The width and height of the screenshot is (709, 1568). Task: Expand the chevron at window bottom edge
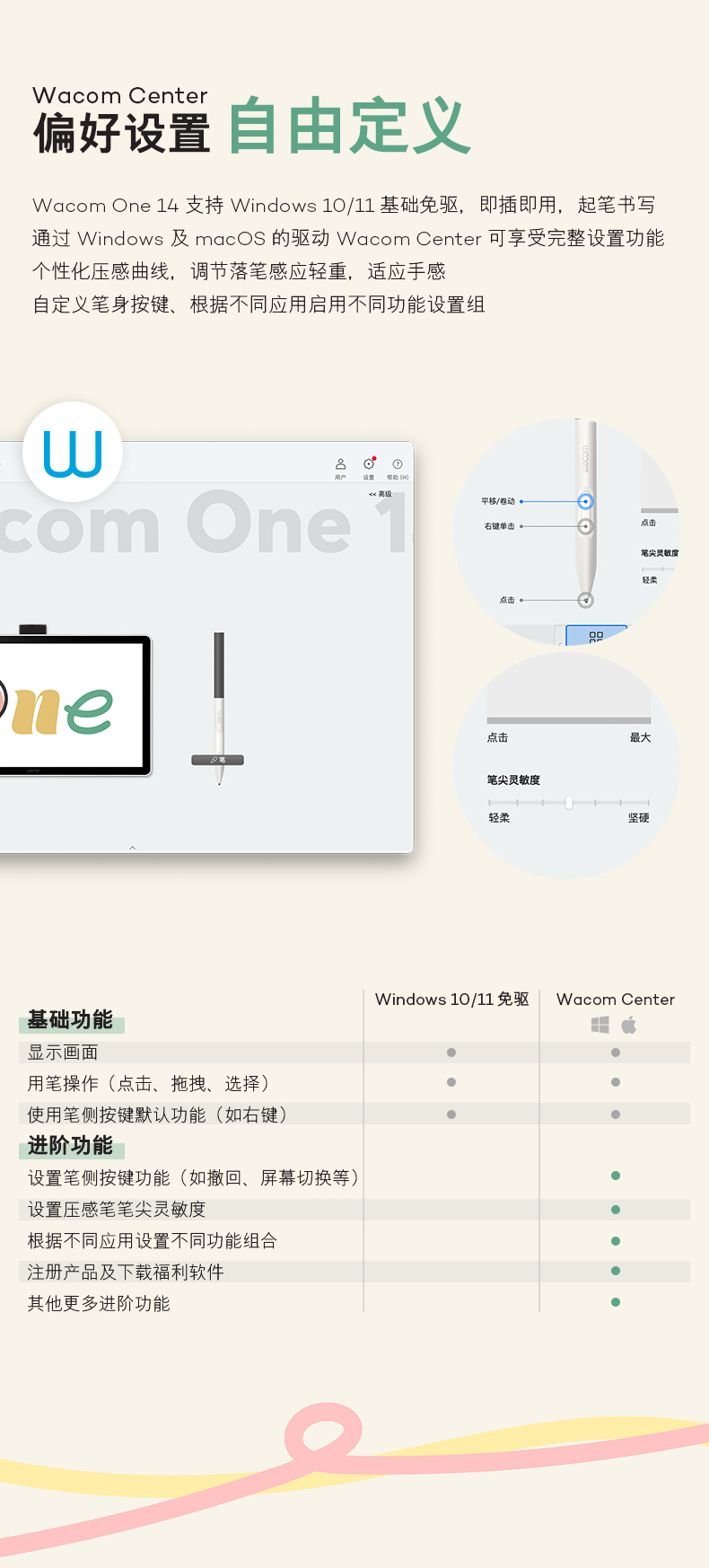pyautogui.click(x=132, y=848)
